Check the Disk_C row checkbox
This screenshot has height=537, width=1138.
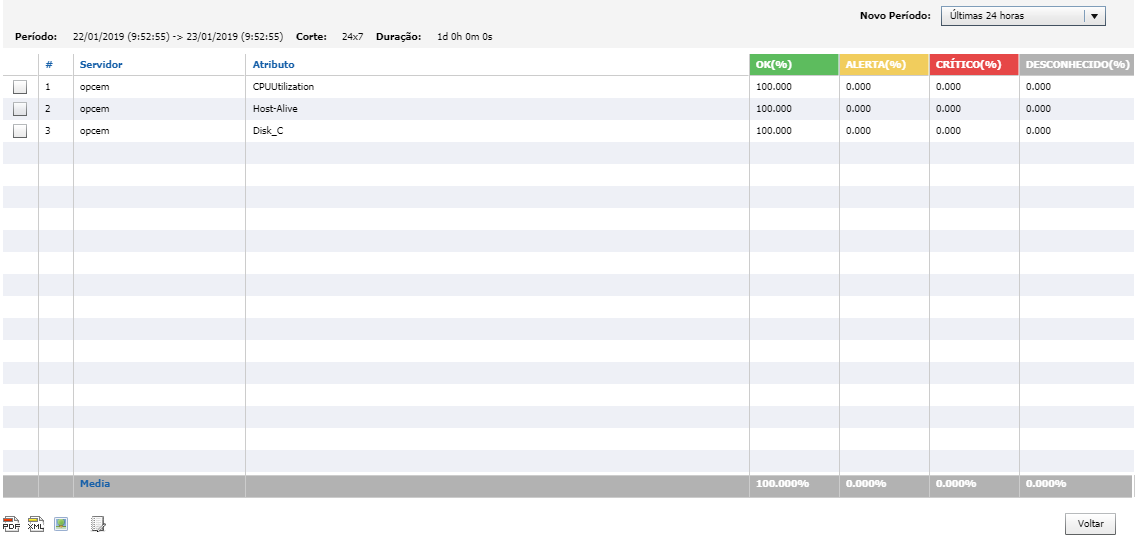20,131
